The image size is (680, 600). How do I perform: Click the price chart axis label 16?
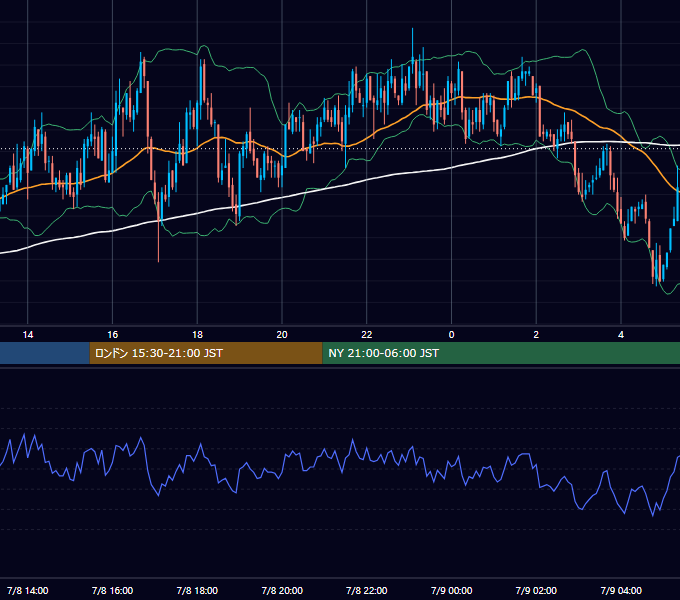112,335
